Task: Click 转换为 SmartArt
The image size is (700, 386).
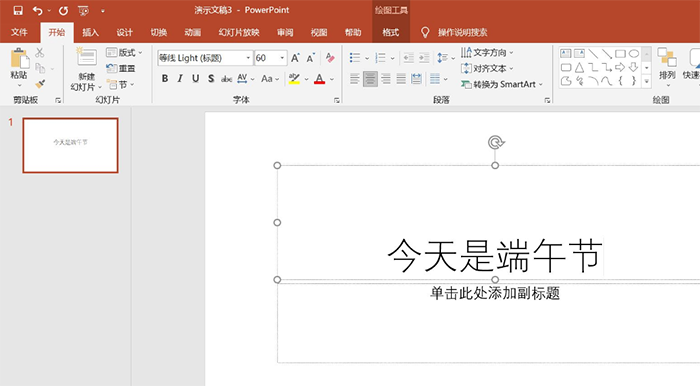Action: click(502, 84)
